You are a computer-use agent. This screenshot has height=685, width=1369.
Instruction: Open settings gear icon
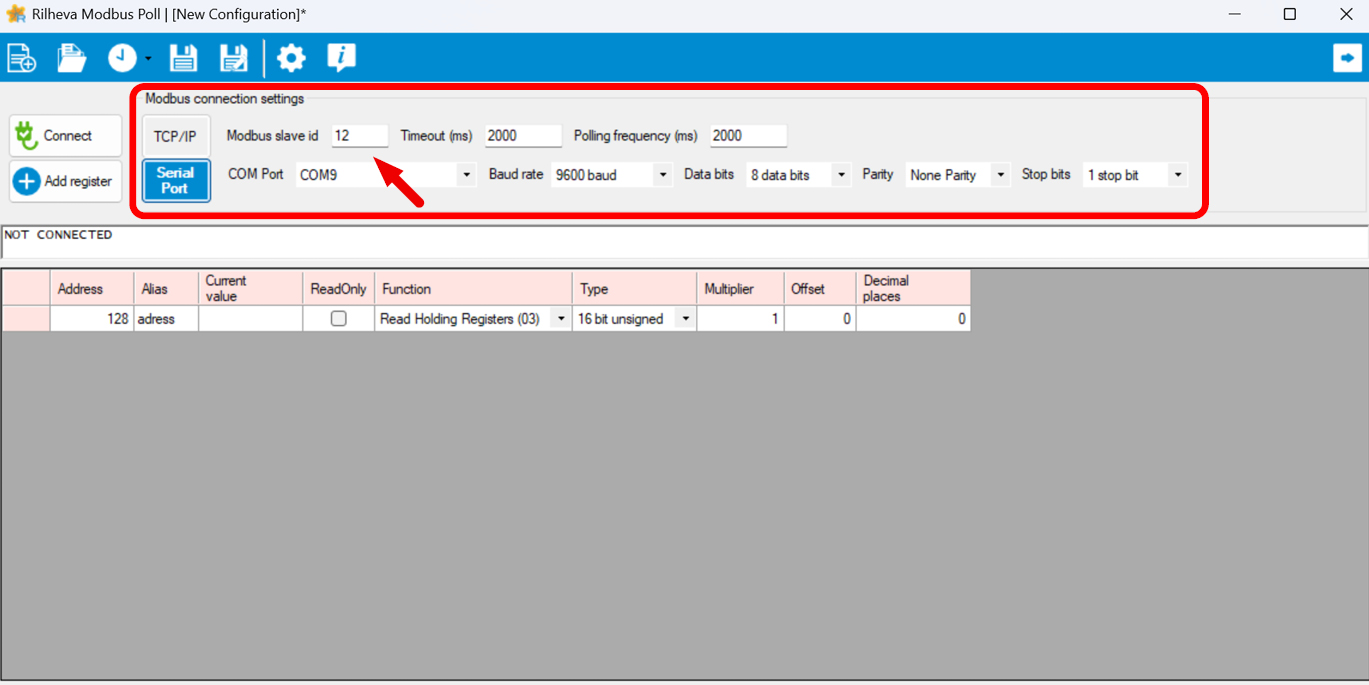pyautogui.click(x=291, y=58)
